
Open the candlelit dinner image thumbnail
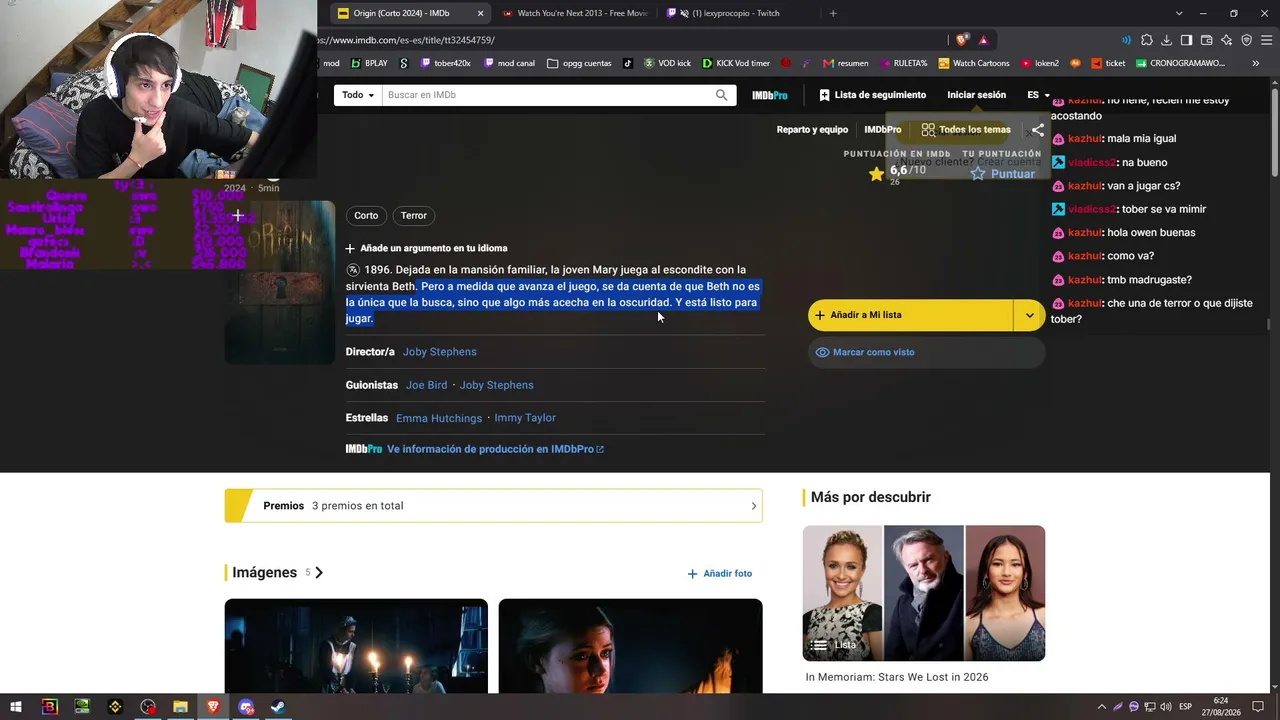(356, 646)
